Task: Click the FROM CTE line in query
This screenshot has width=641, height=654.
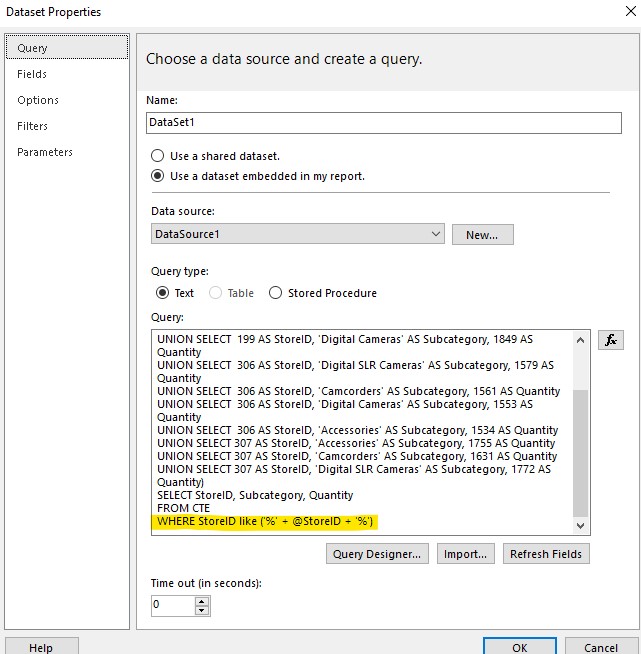Action: coord(184,508)
